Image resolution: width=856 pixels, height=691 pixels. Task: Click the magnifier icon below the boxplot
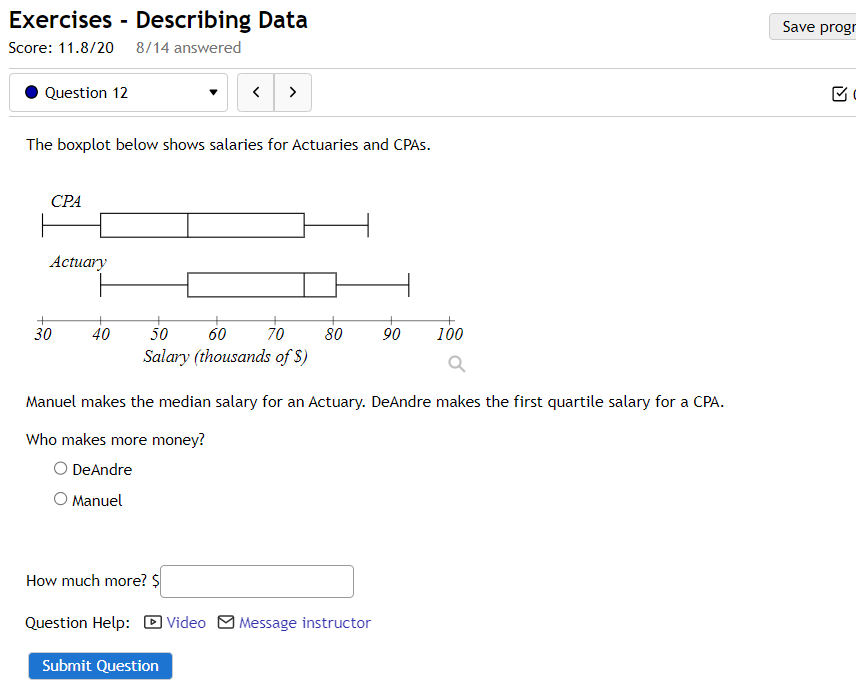[457, 364]
